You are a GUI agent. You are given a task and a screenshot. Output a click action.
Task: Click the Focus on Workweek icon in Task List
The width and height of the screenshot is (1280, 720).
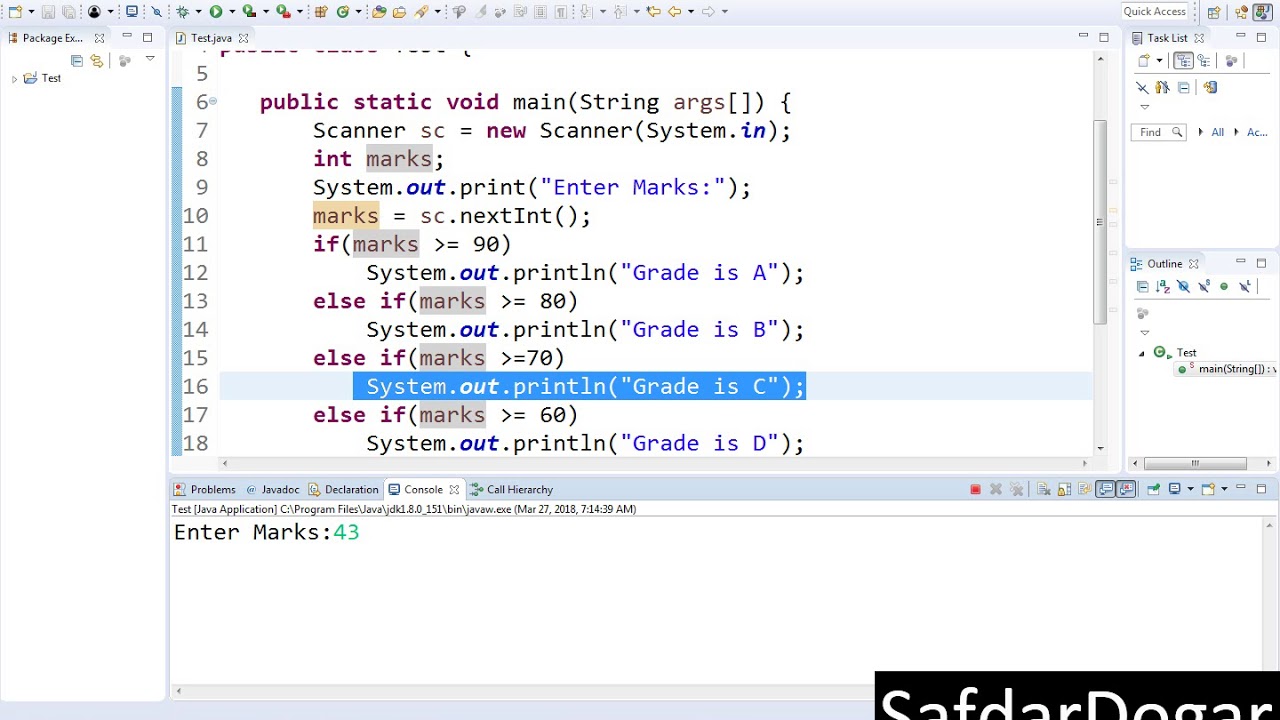pyautogui.click(x=1231, y=61)
